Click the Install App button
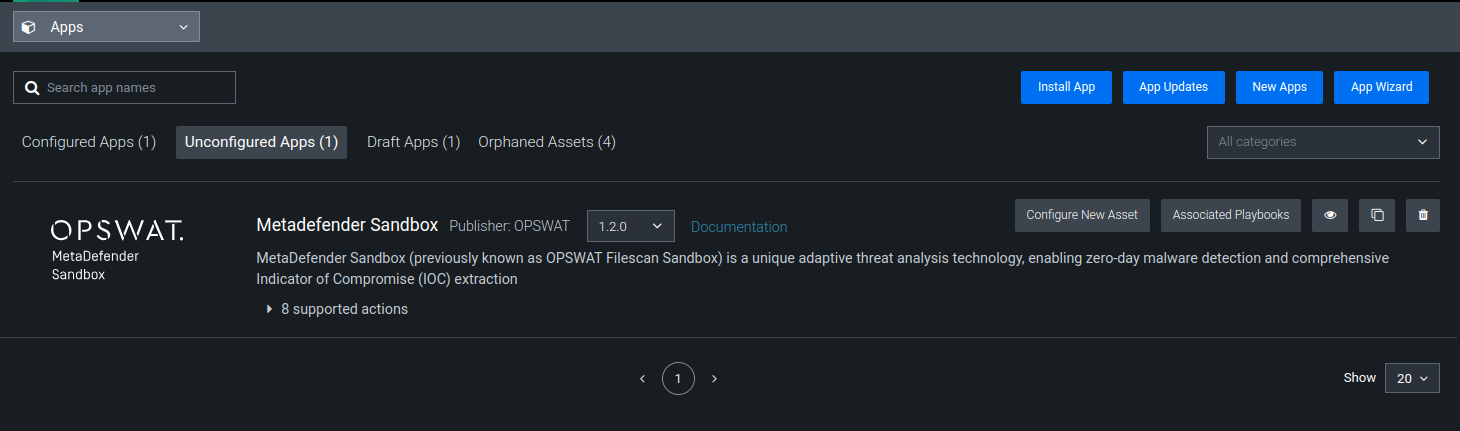 pyautogui.click(x=1066, y=87)
